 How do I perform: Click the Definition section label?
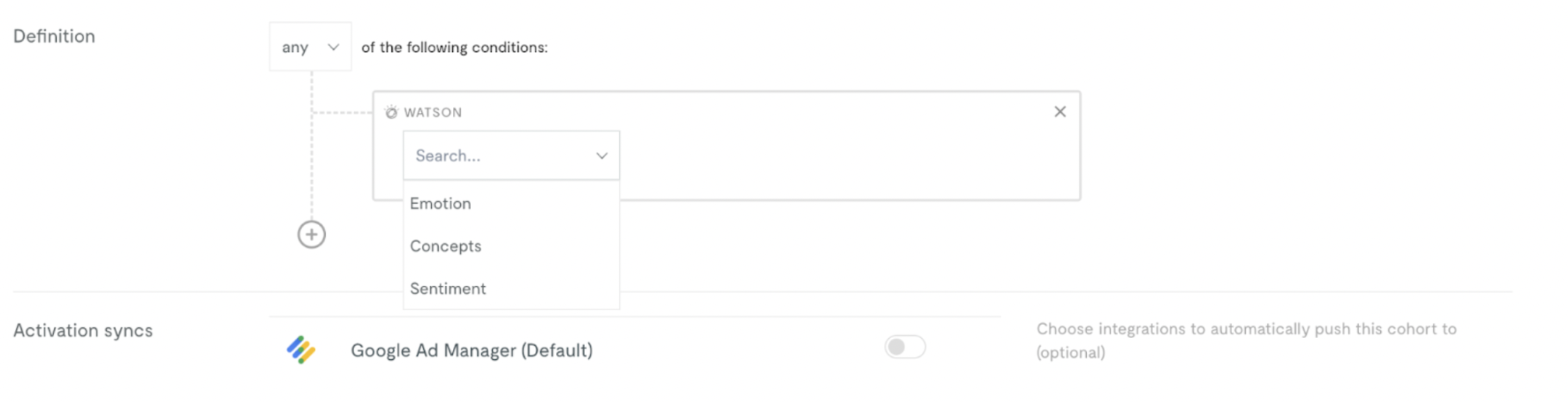54,36
